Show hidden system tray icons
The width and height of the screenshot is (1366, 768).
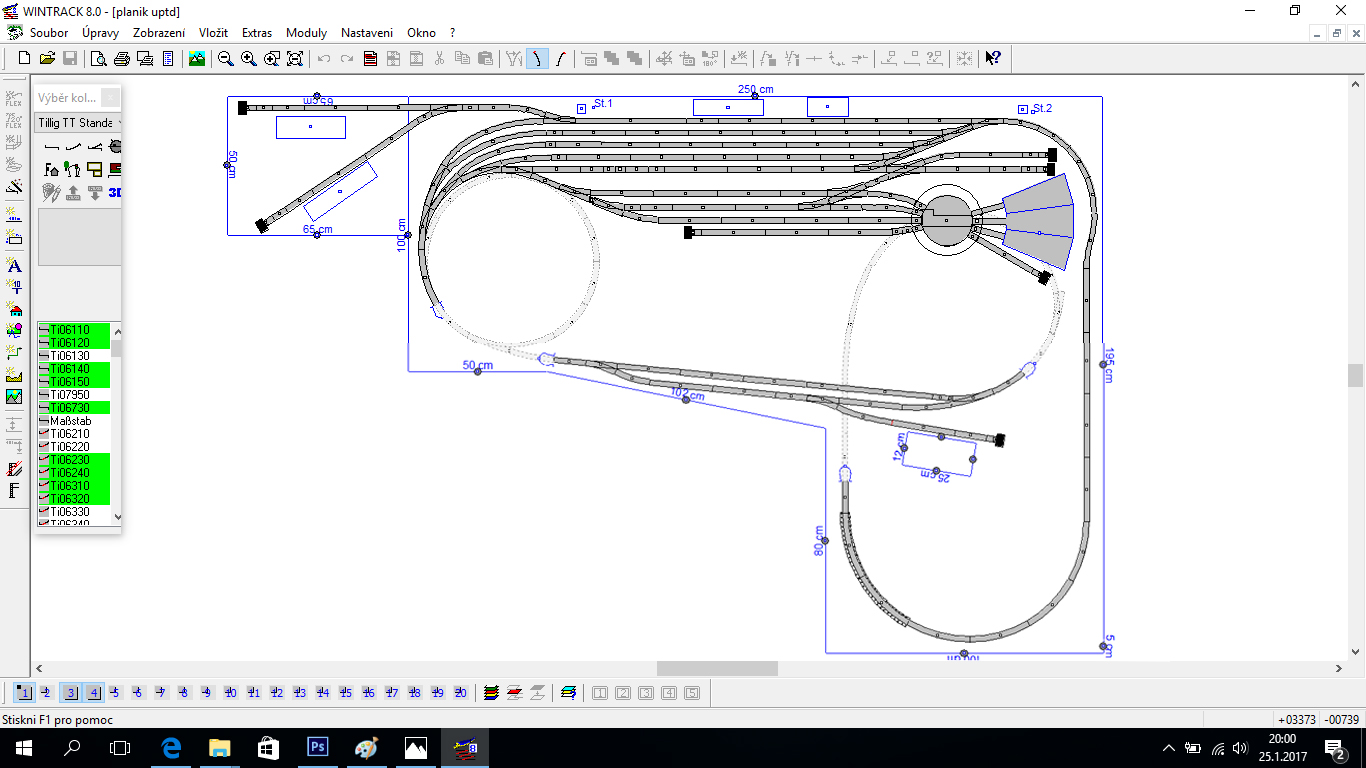[x=1169, y=748]
